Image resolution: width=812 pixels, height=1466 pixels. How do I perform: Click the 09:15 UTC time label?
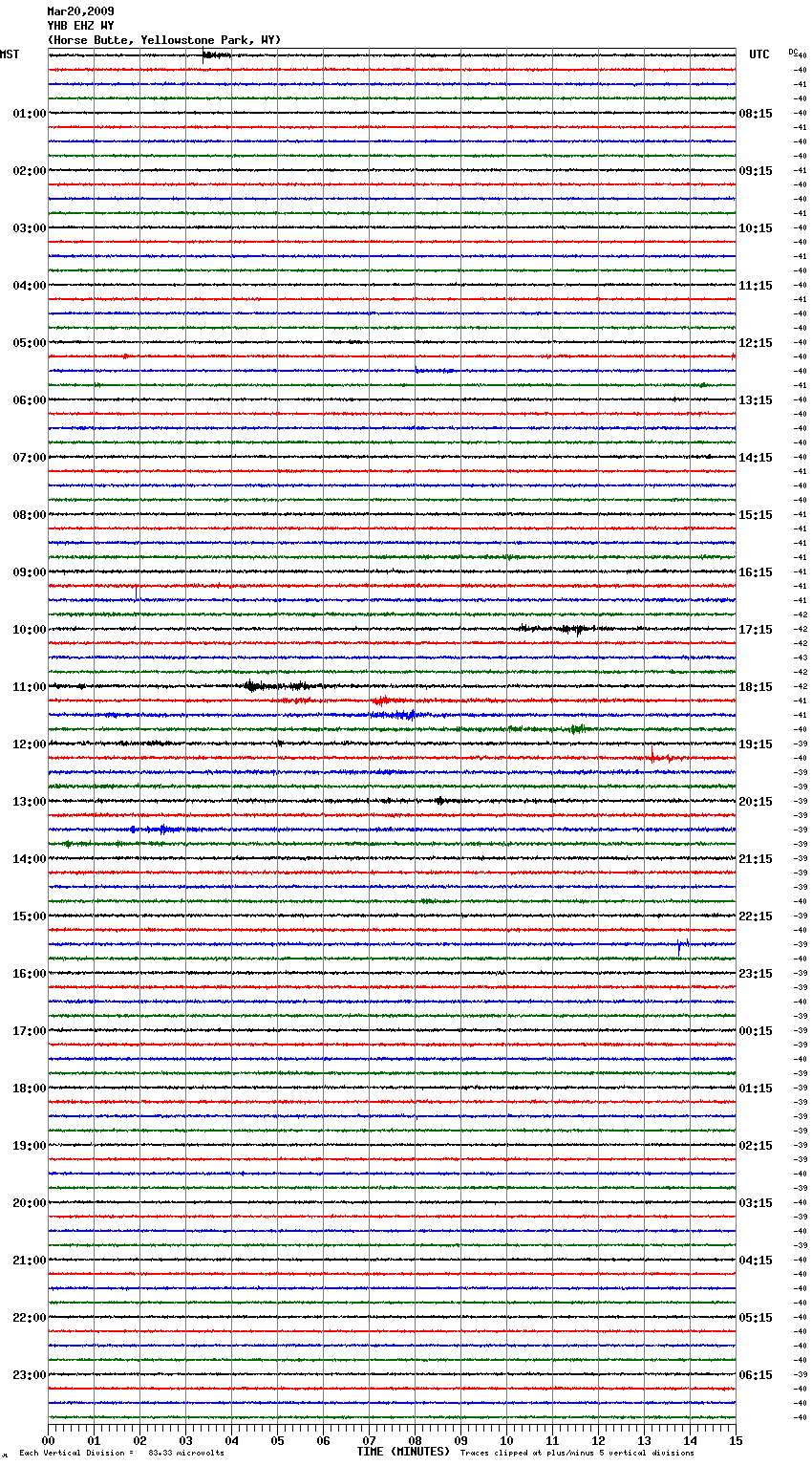756,171
